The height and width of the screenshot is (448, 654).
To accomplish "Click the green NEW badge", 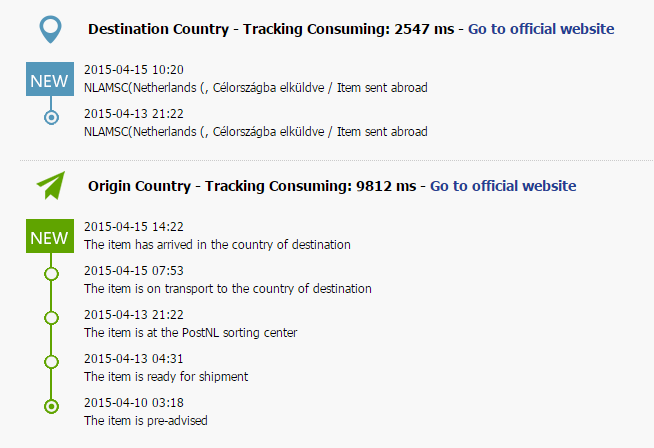I will (50, 236).
